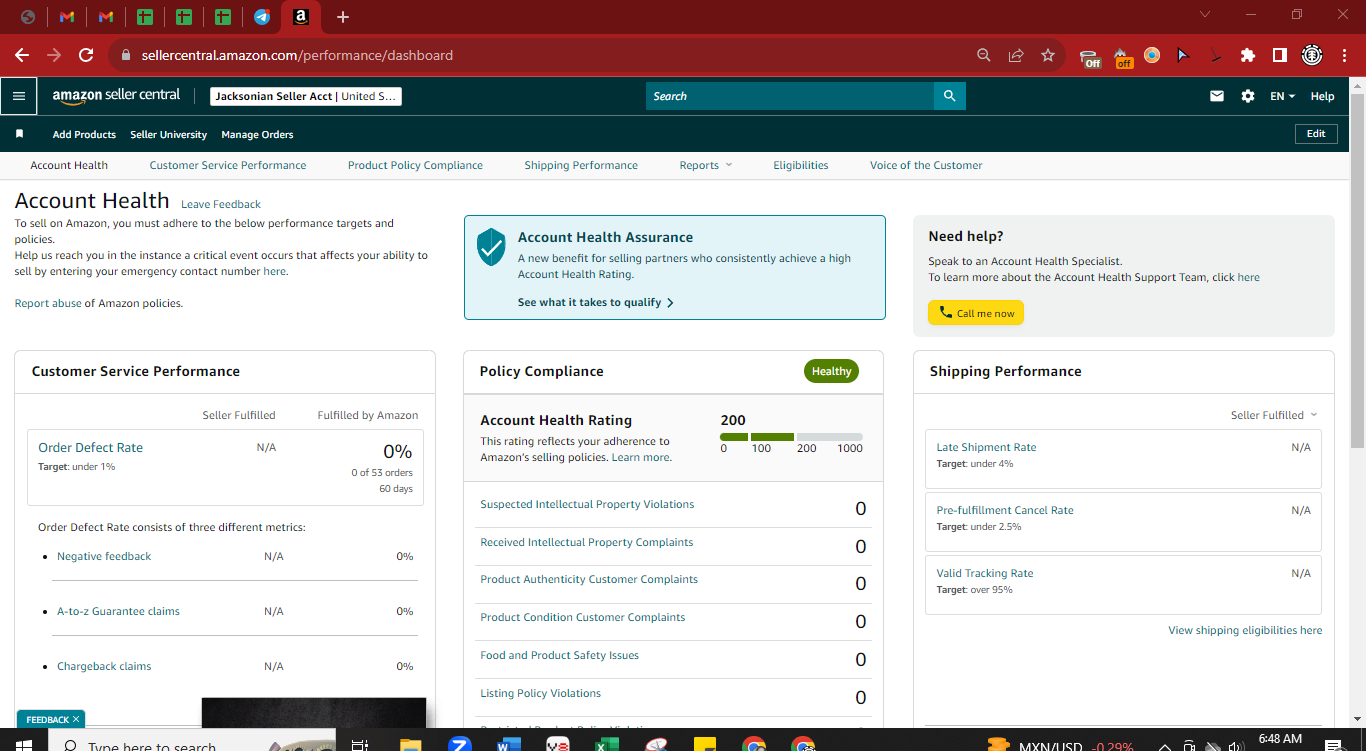Open the Chrome three-dot menu
Image resolution: width=1366 pixels, height=751 pixels.
click(1344, 55)
